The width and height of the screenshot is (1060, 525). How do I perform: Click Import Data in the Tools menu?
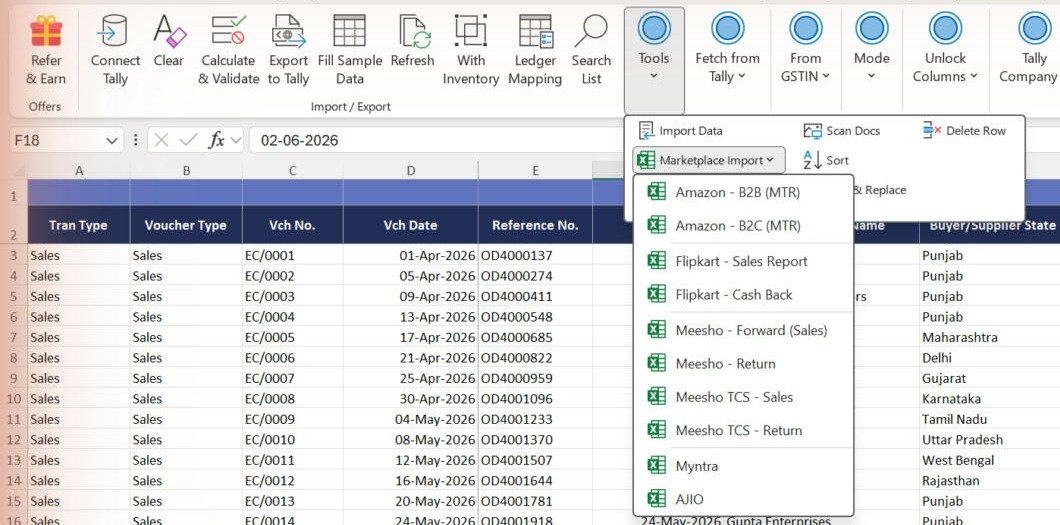681,131
